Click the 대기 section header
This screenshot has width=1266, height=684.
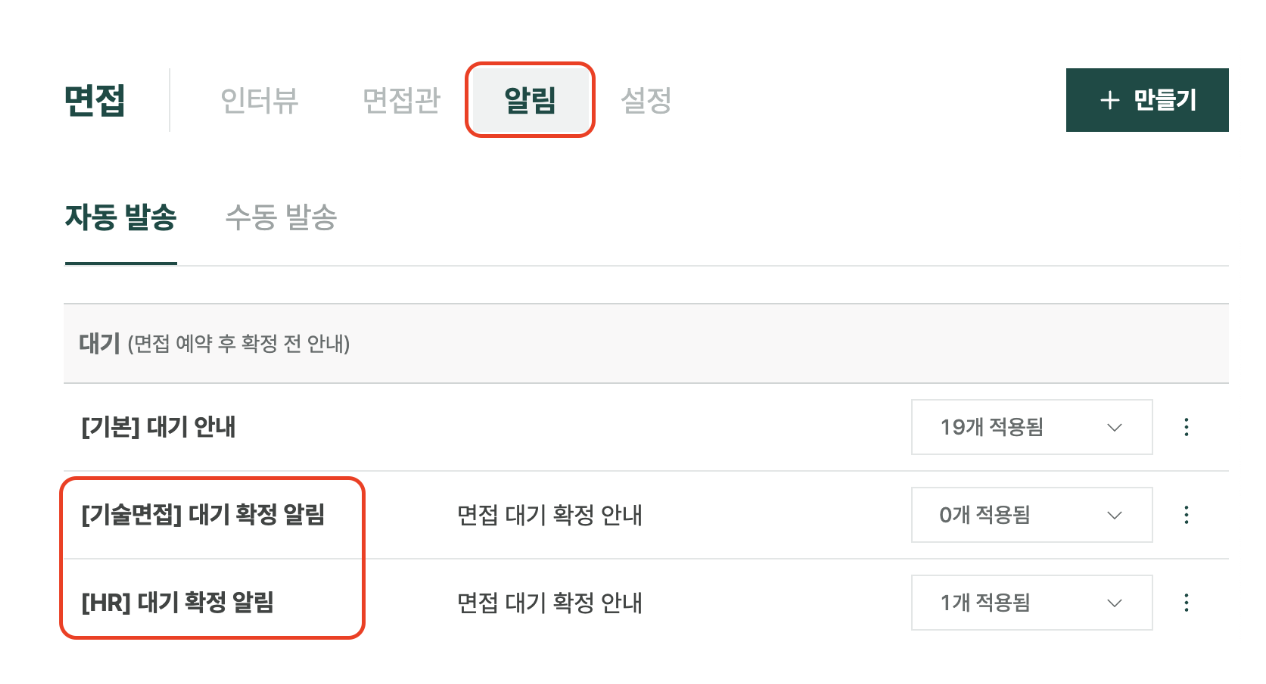tap(213, 344)
